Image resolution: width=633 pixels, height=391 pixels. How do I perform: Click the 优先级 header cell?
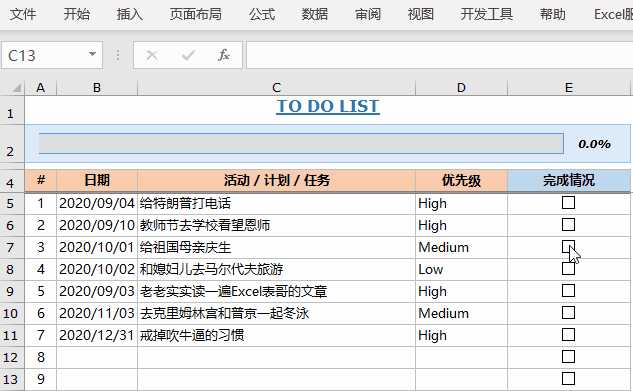pos(461,180)
